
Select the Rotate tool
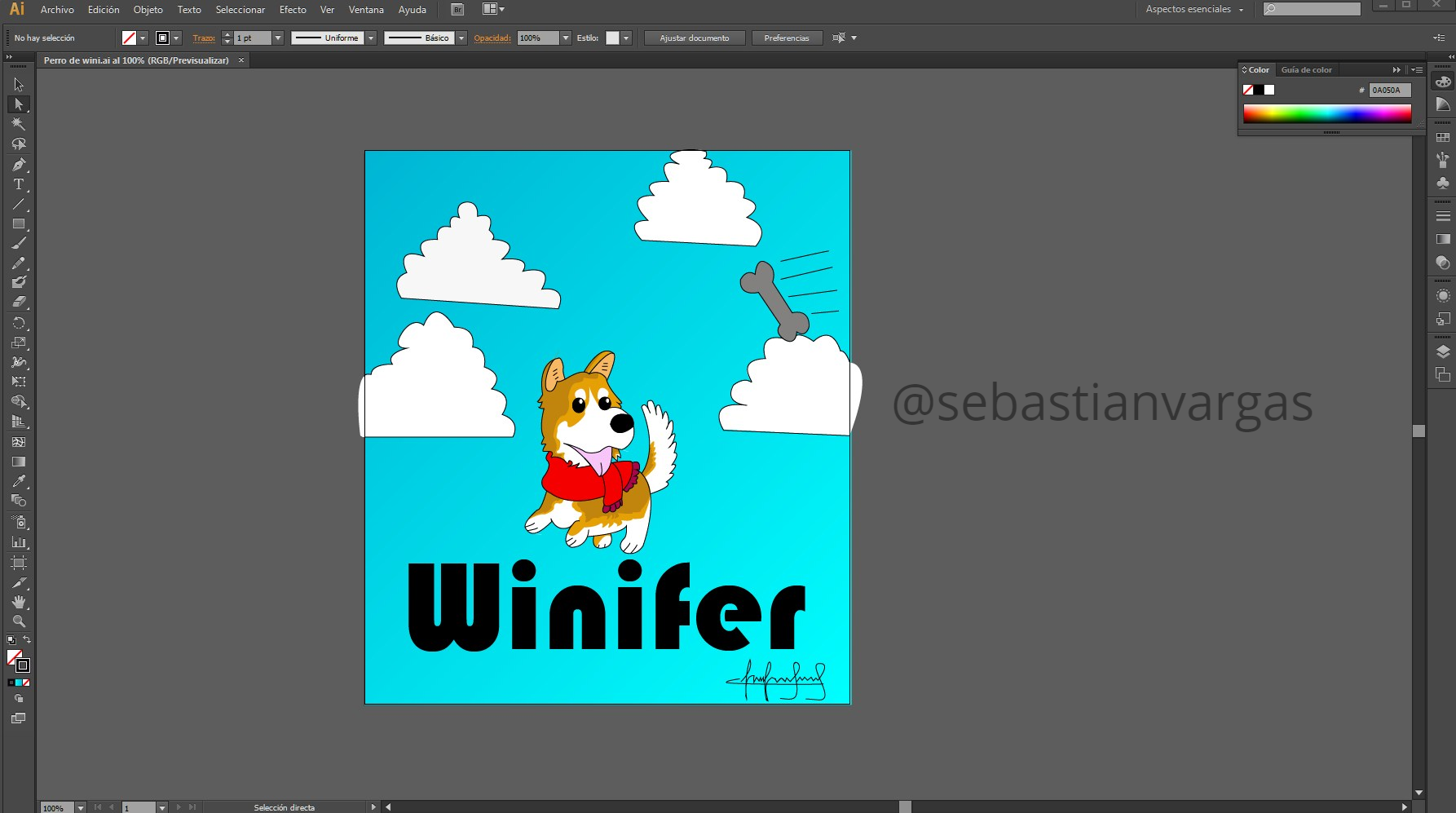point(19,323)
